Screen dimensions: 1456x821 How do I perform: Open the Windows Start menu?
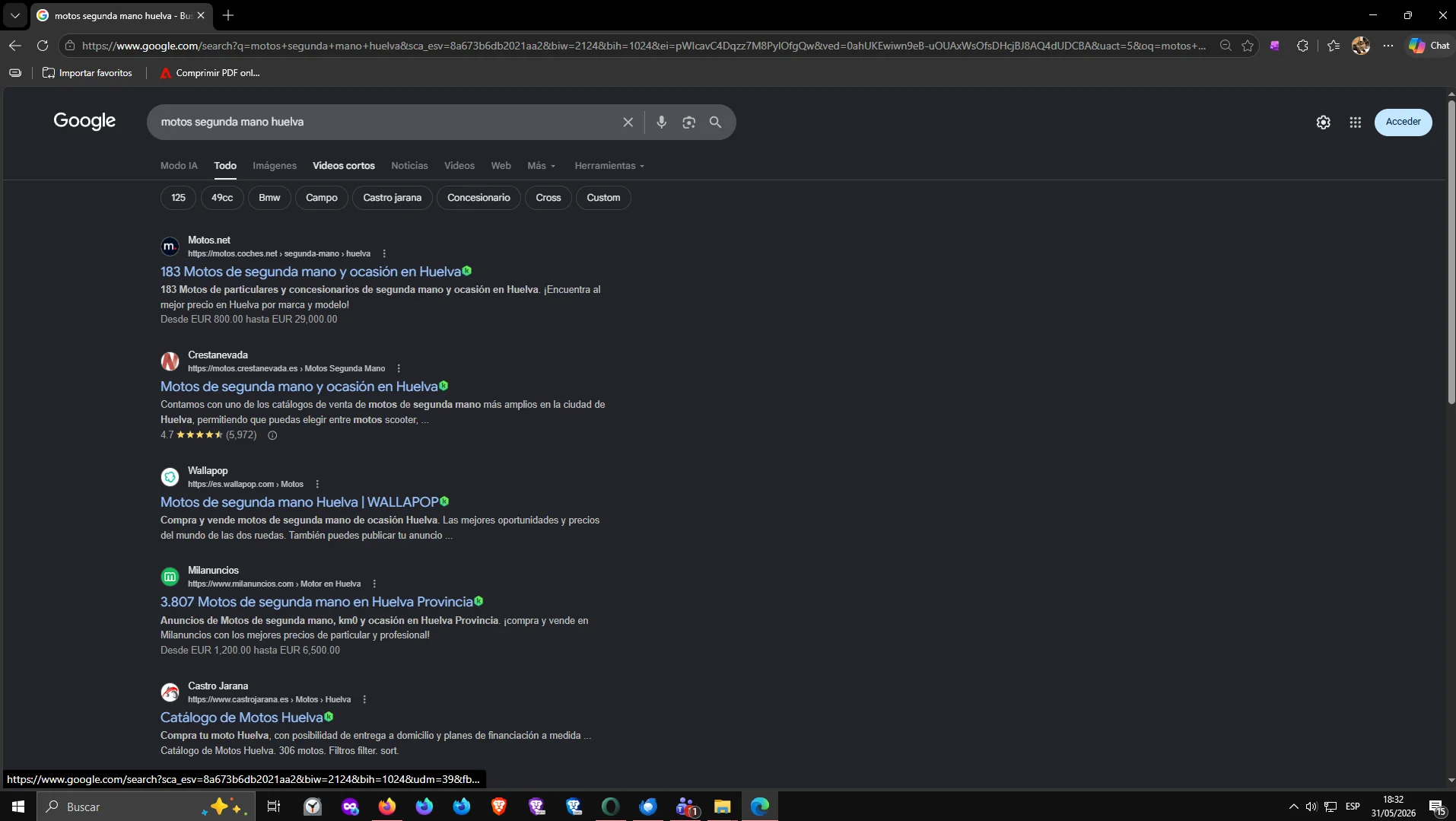click(18, 807)
